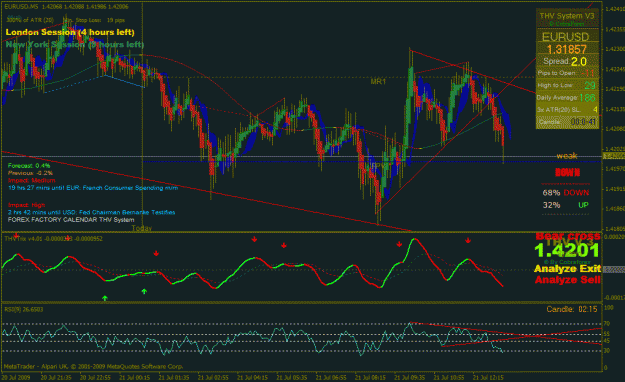
Task: Click the '21 Jul 12:15' time axis label
Action: [488, 377]
